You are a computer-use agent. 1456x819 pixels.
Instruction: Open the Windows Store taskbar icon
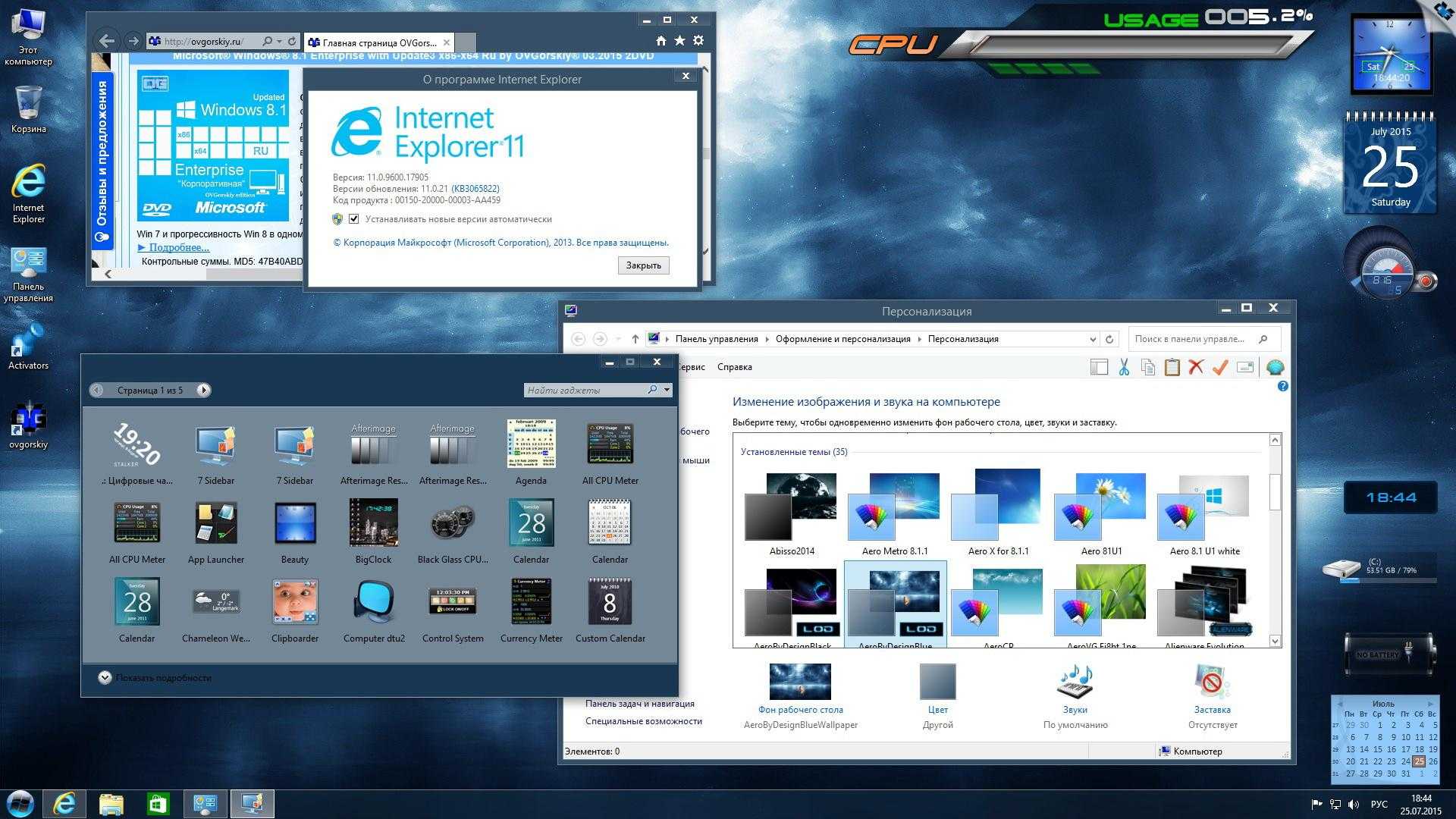tap(158, 803)
